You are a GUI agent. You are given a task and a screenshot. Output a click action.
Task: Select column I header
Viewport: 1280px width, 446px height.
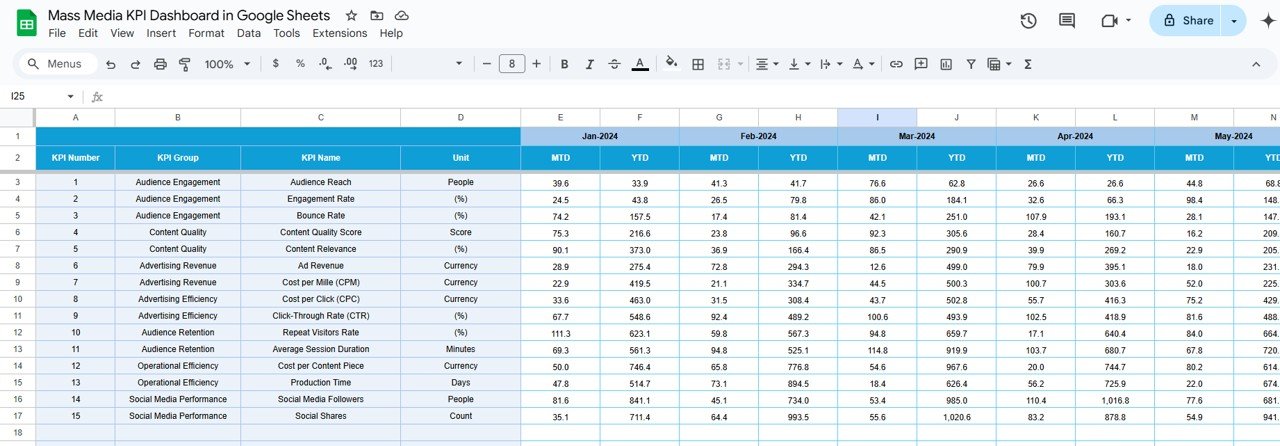[x=877, y=117]
